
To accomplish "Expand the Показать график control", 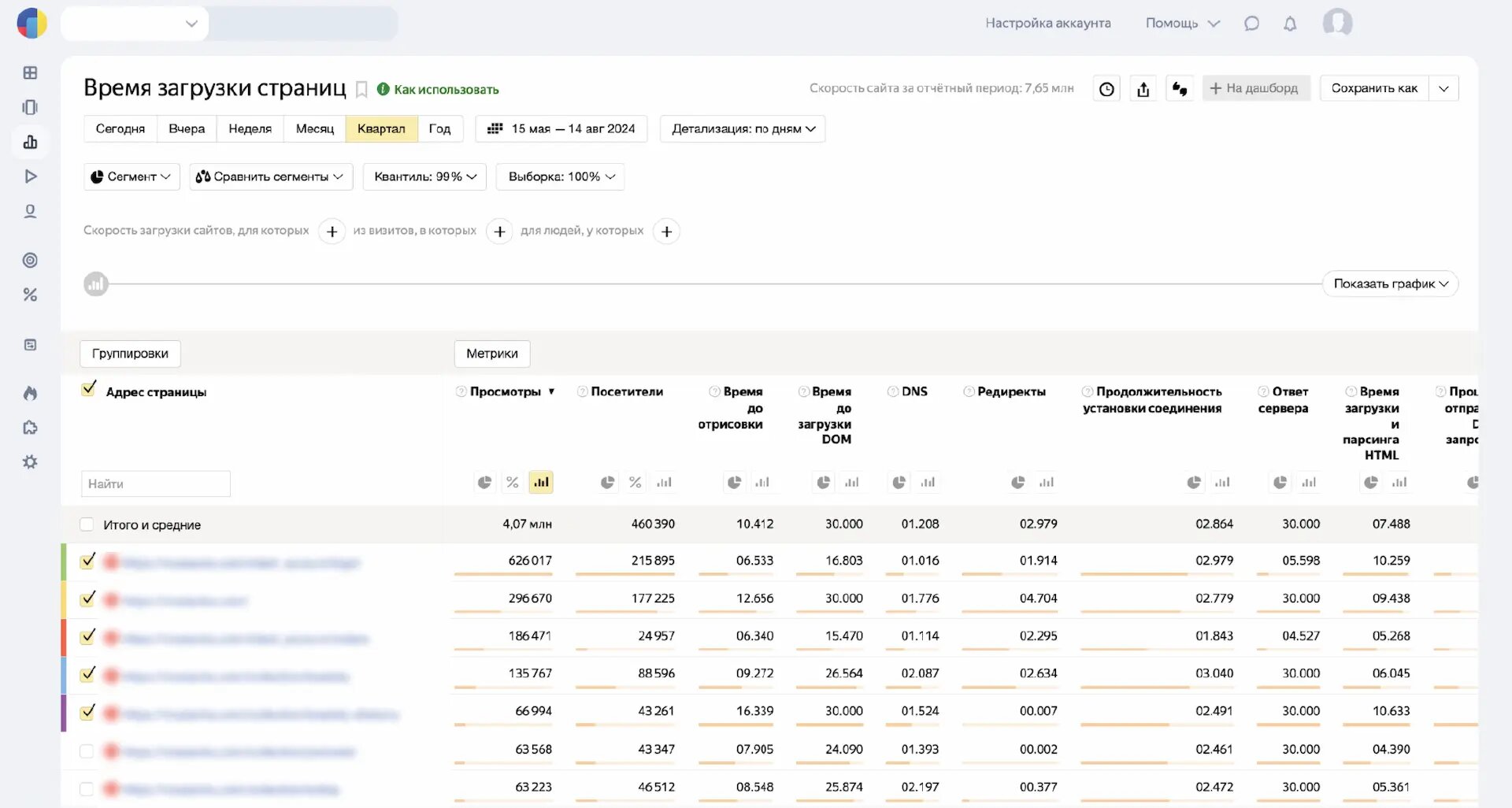I will [x=1390, y=284].
